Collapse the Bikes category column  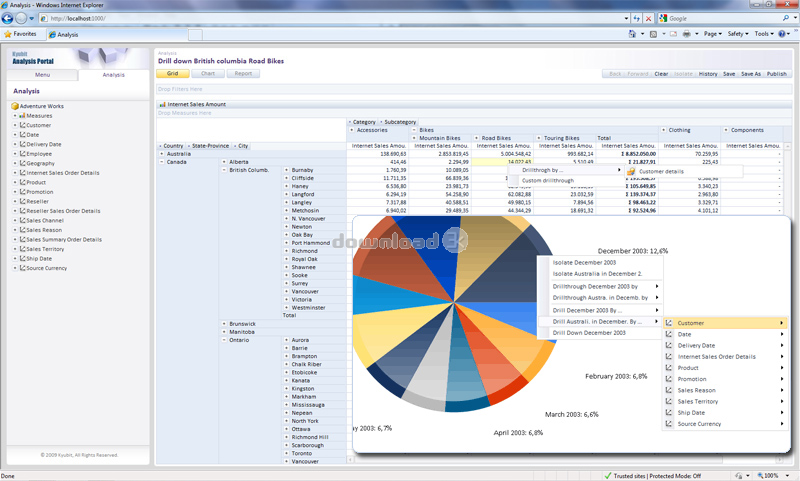point(414,130)
